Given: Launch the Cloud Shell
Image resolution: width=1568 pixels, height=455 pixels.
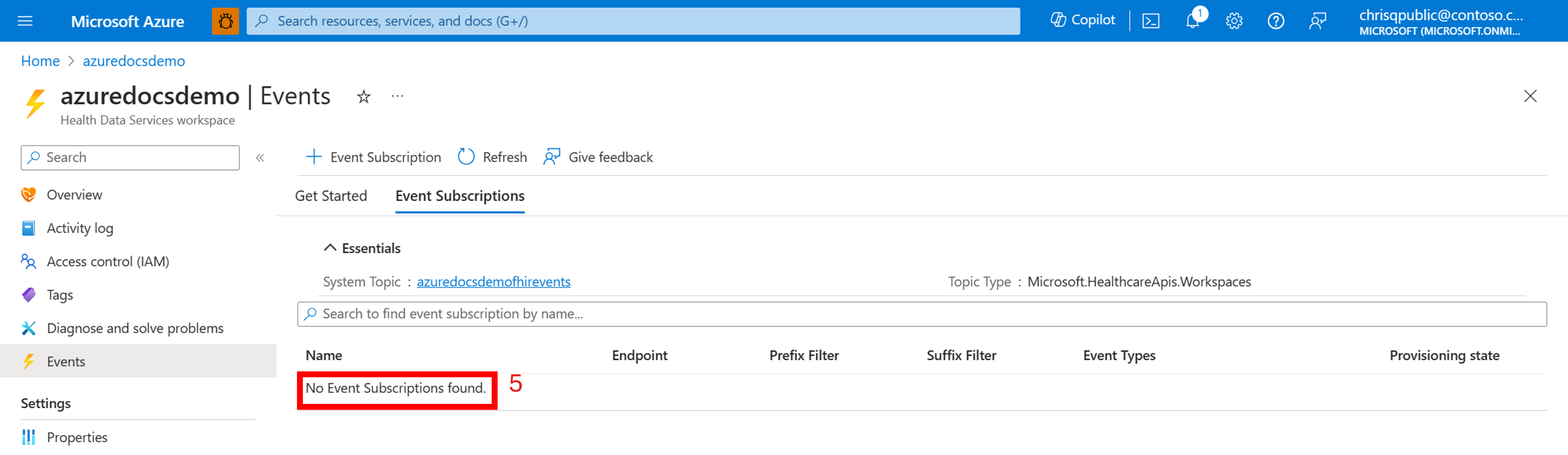Looking at the screenshot, I should [x=1150, y=20].
